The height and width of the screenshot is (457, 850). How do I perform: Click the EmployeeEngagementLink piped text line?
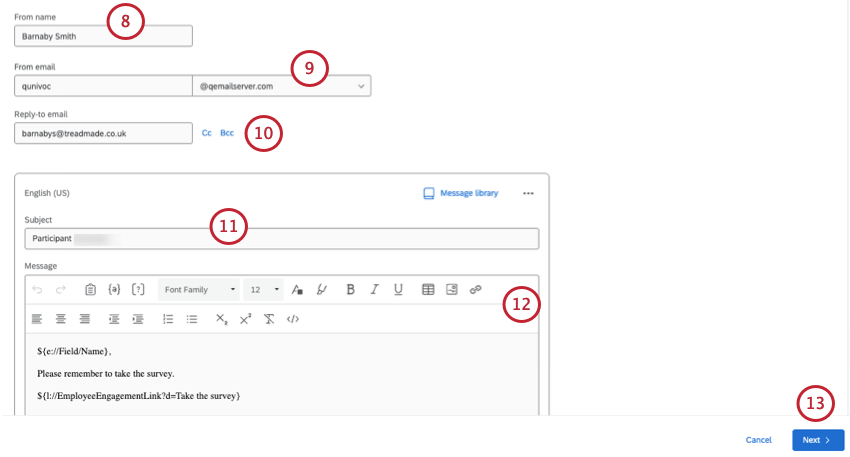[x=139, y=396]
